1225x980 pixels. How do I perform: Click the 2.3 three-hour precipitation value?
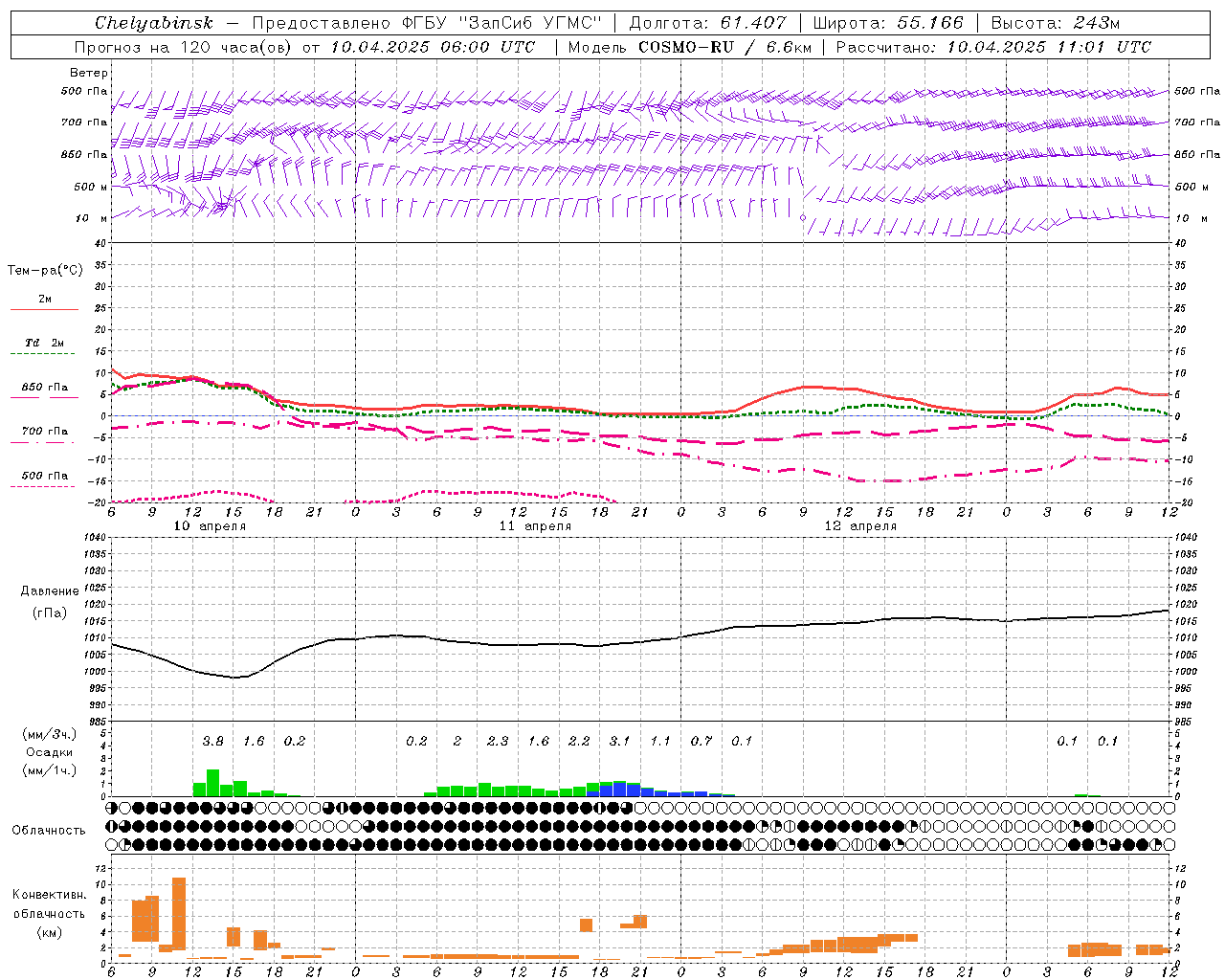pos(498,742)
